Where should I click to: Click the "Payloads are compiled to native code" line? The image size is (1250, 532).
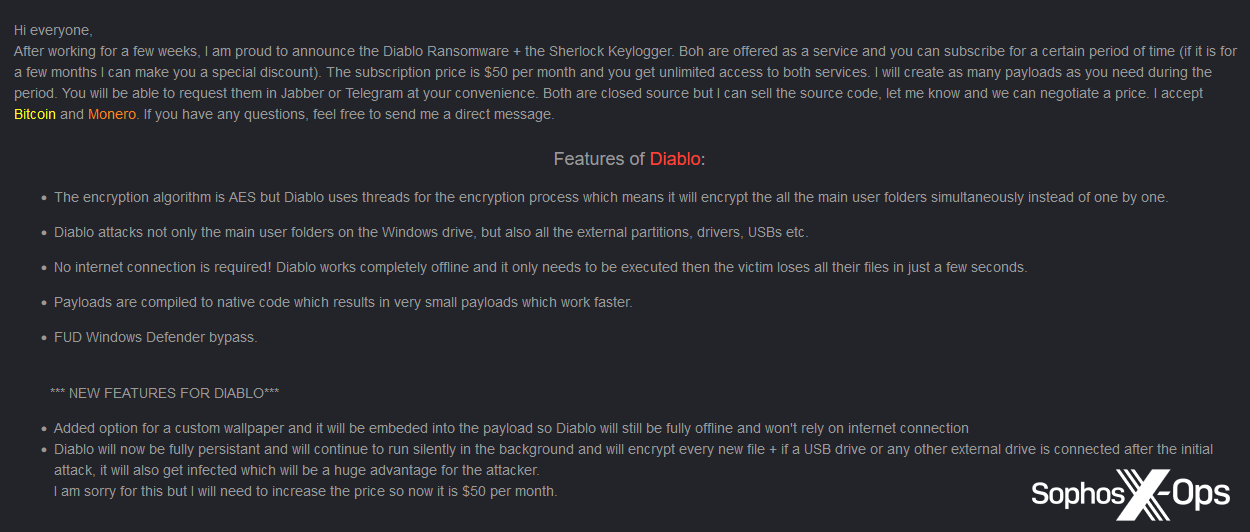343,302
